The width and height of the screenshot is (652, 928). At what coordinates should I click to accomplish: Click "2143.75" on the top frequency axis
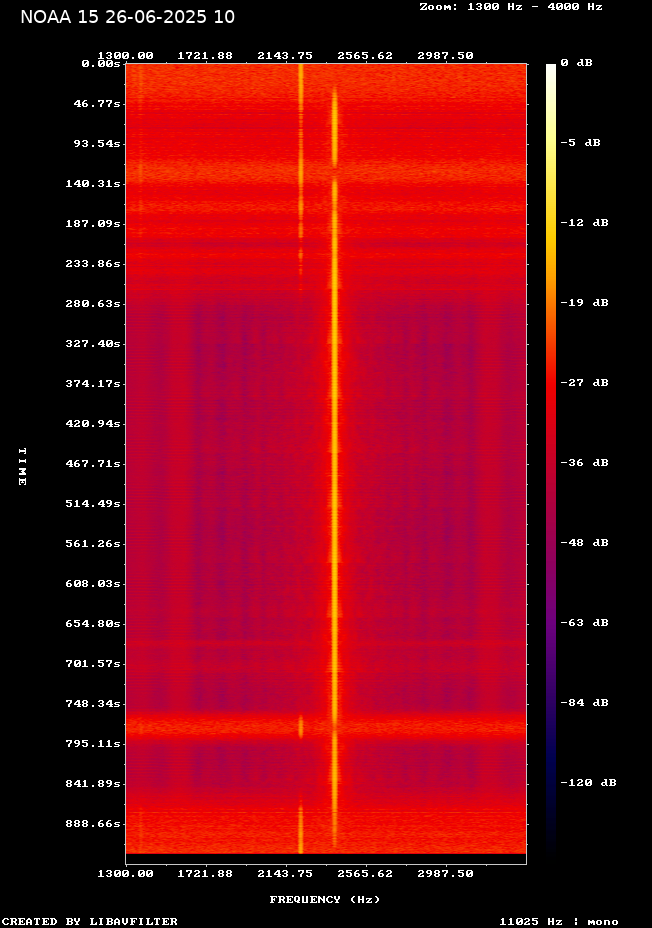click(x=285, y=56)
